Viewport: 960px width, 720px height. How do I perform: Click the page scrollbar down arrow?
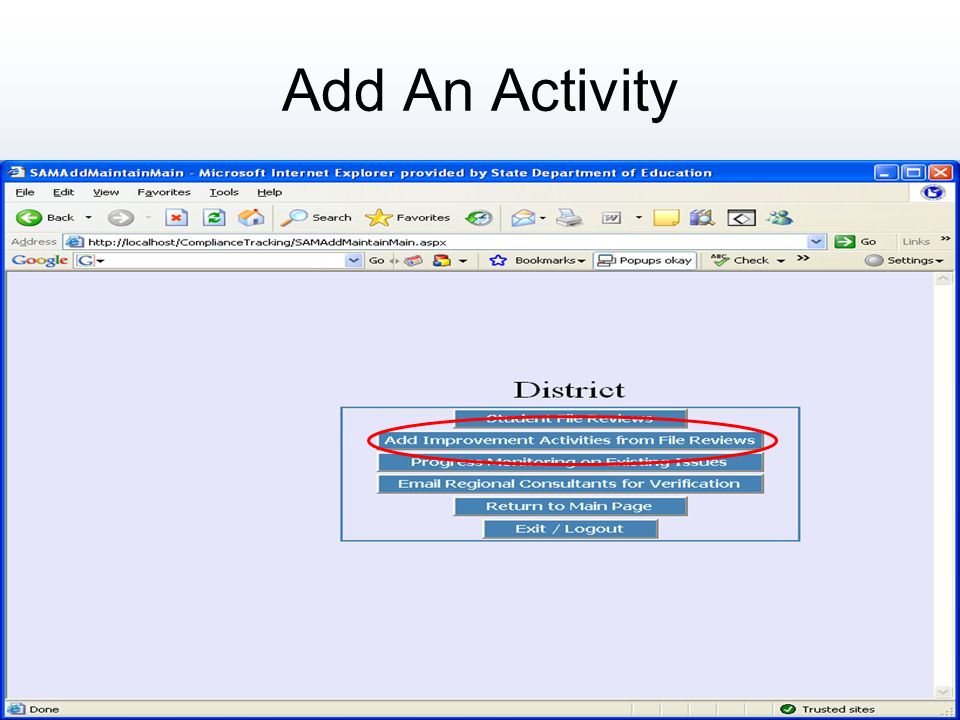click(x=943, y=691)
